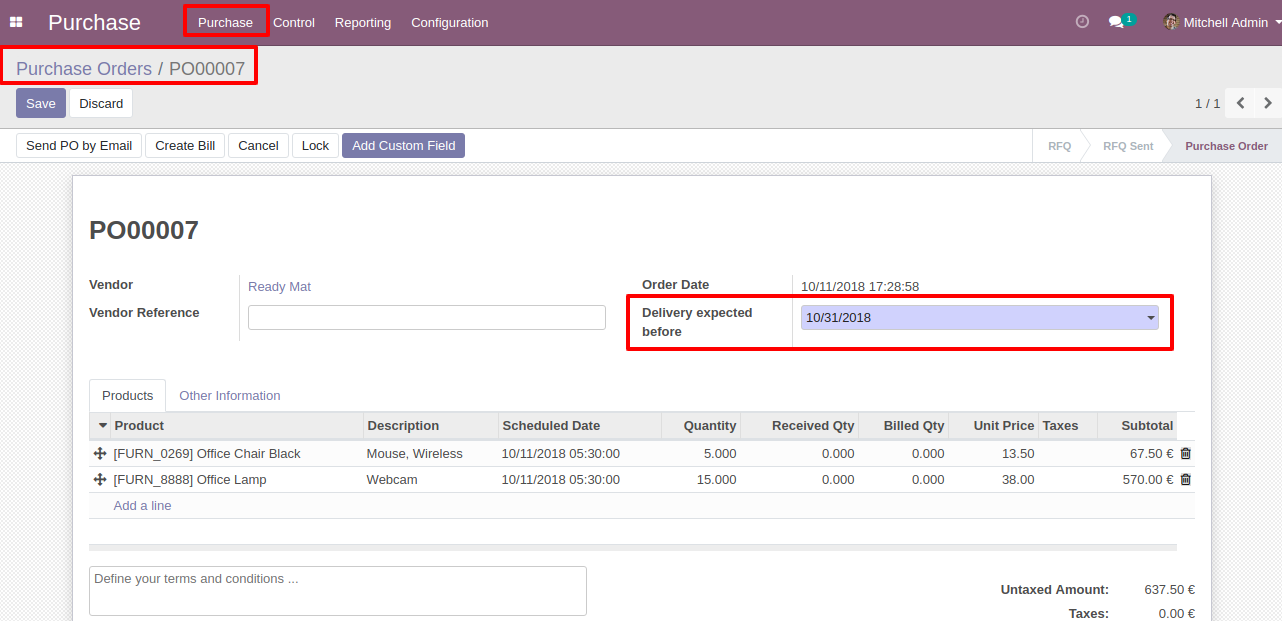
Task: Click Add Custom Field button
Action: click(404, 146)
